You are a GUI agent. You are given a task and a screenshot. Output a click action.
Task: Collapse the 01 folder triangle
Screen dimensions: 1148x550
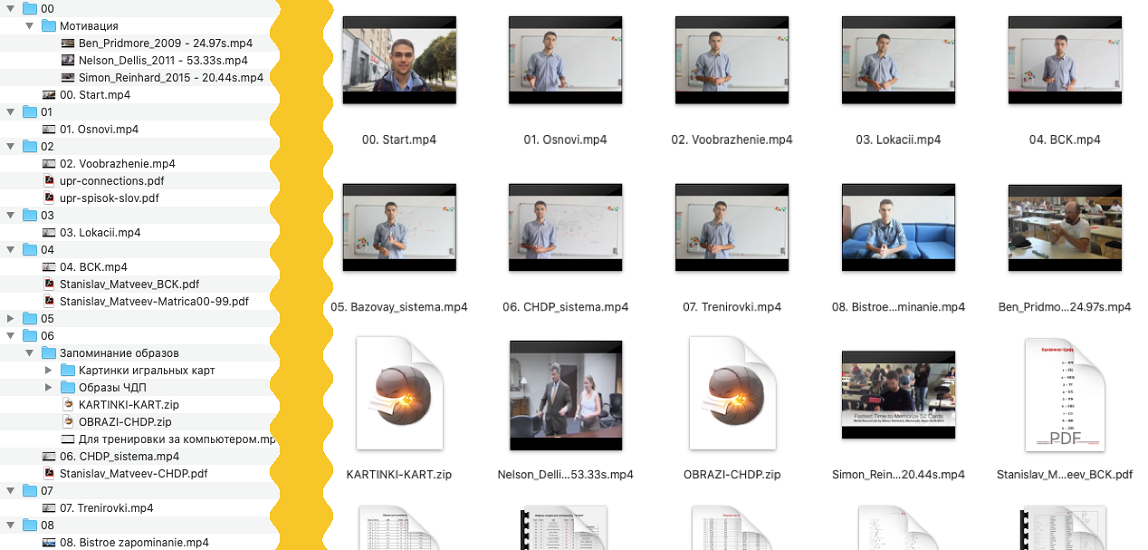coord(10,112)
